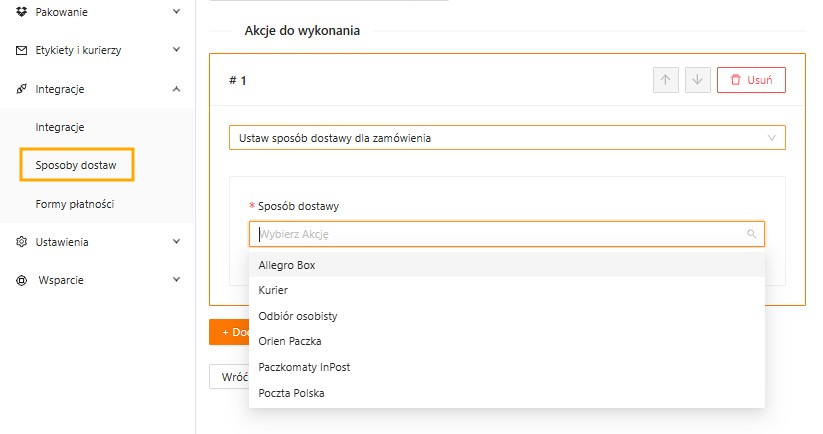Delete action with the Usuń button

point(750,80)
